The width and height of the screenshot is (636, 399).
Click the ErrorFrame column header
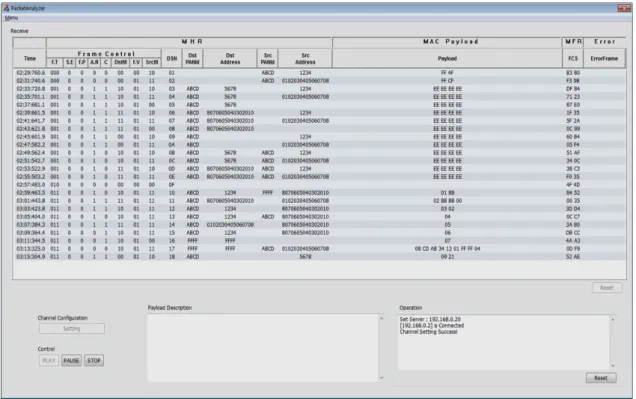point(604,58)
